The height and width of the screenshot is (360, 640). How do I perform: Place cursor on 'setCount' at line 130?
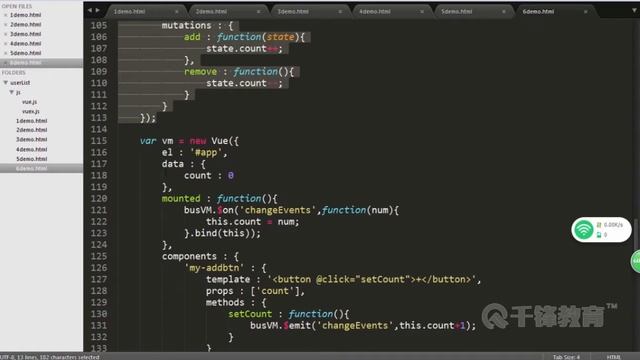coord(250,314)
